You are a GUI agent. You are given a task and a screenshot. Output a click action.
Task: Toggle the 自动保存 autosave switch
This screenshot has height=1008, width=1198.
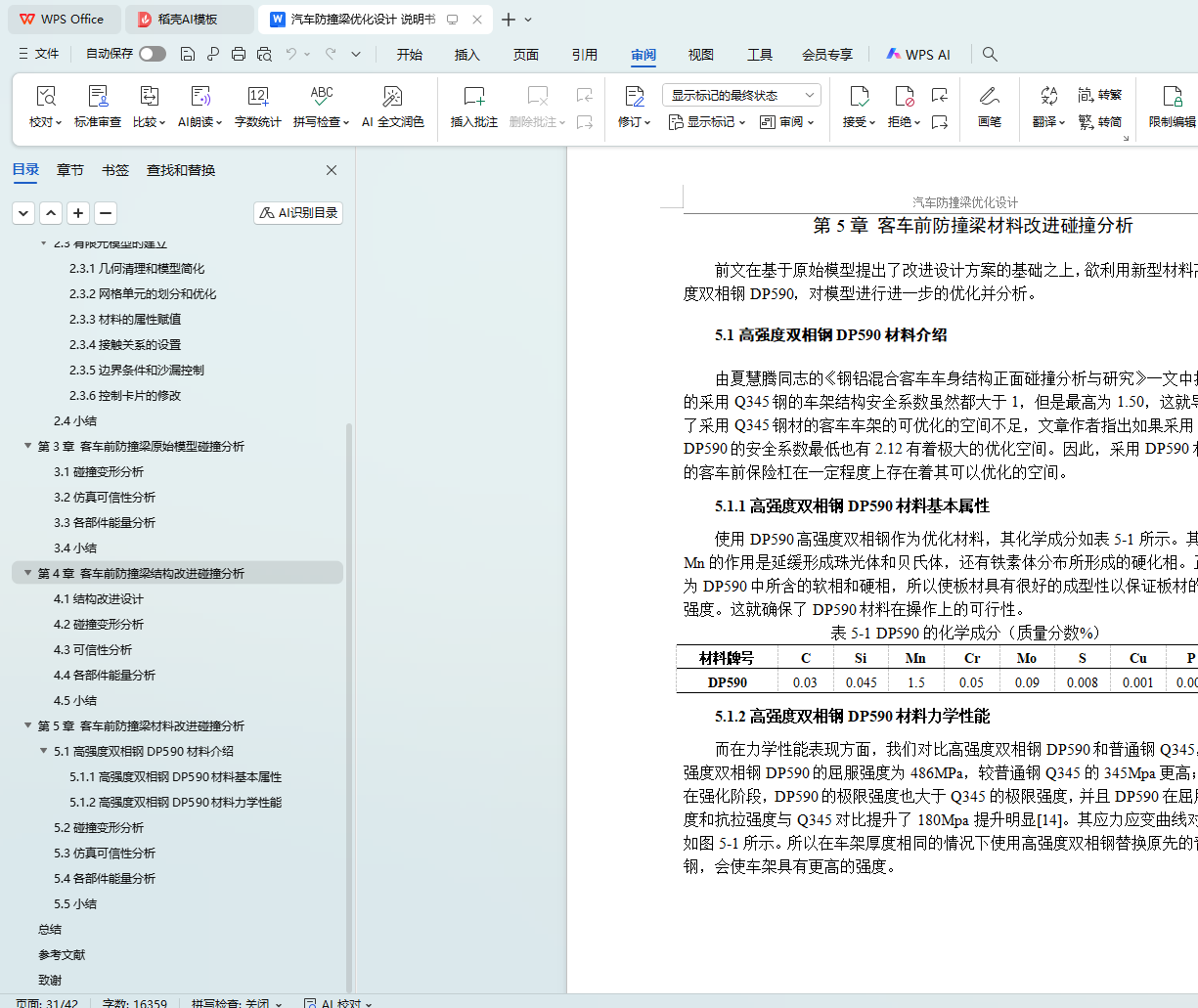[152, 54]
